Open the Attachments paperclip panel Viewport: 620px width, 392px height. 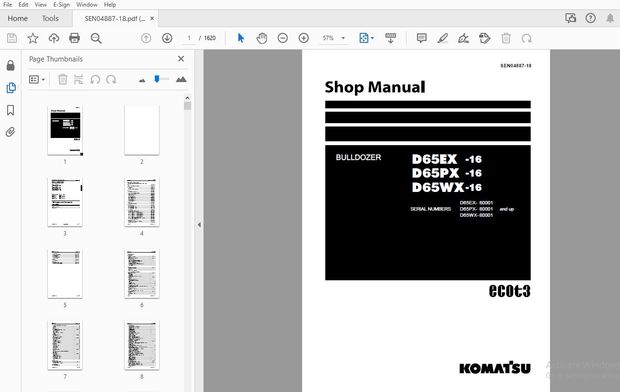pyautogui.click(x=10, y=132)
